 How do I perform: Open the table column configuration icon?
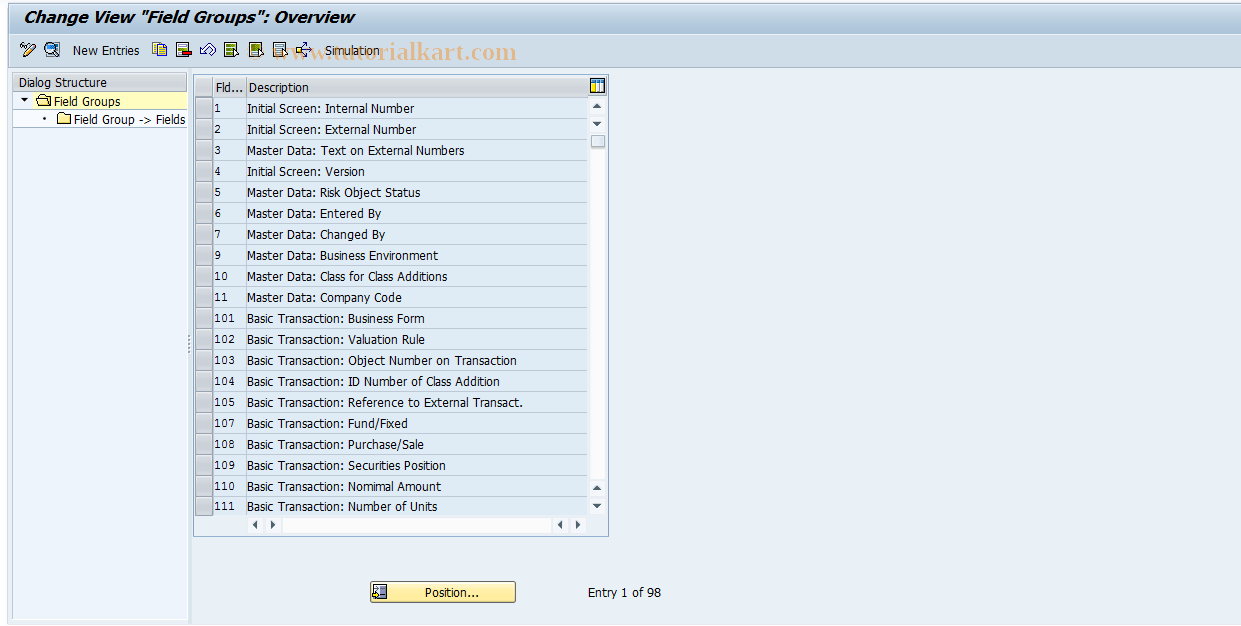598,86
